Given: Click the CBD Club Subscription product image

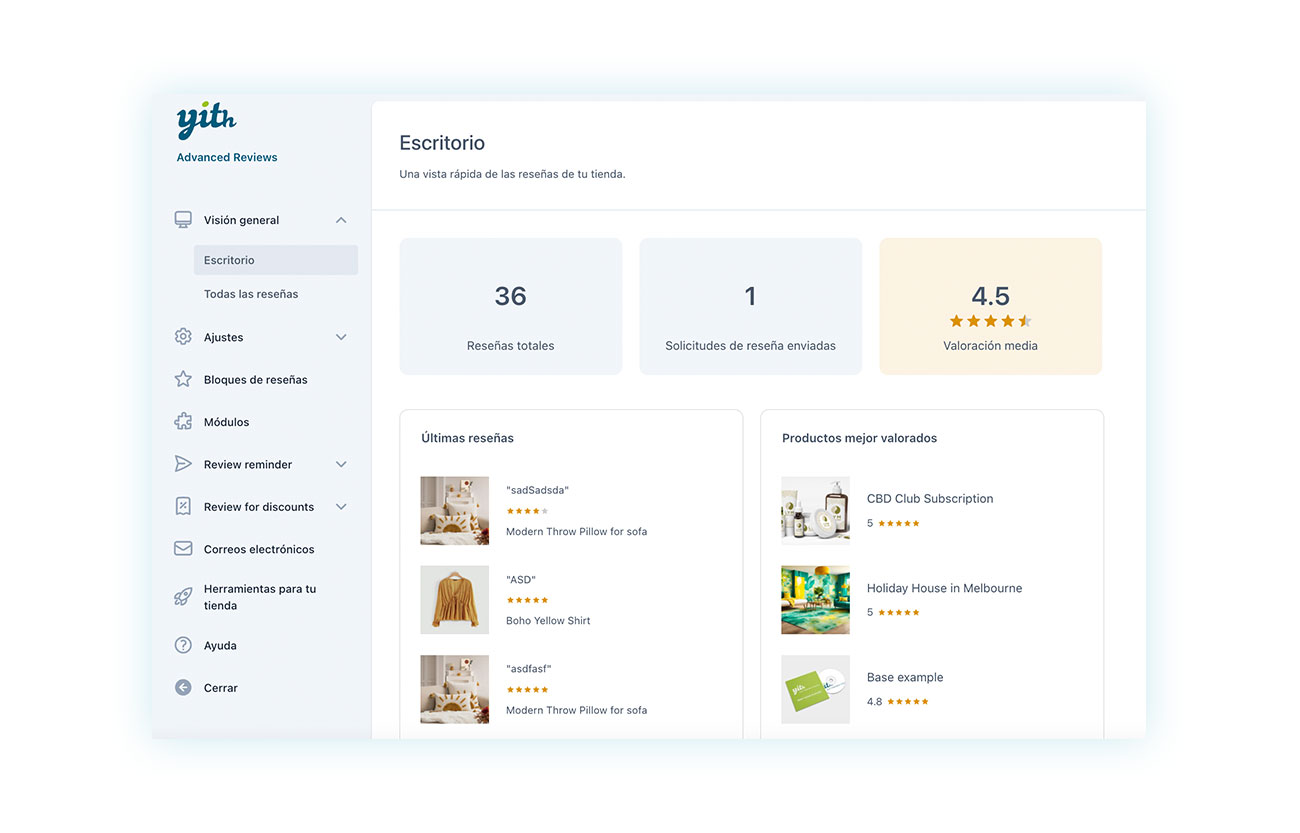Looking at the screenshot, I should point(815,510).
